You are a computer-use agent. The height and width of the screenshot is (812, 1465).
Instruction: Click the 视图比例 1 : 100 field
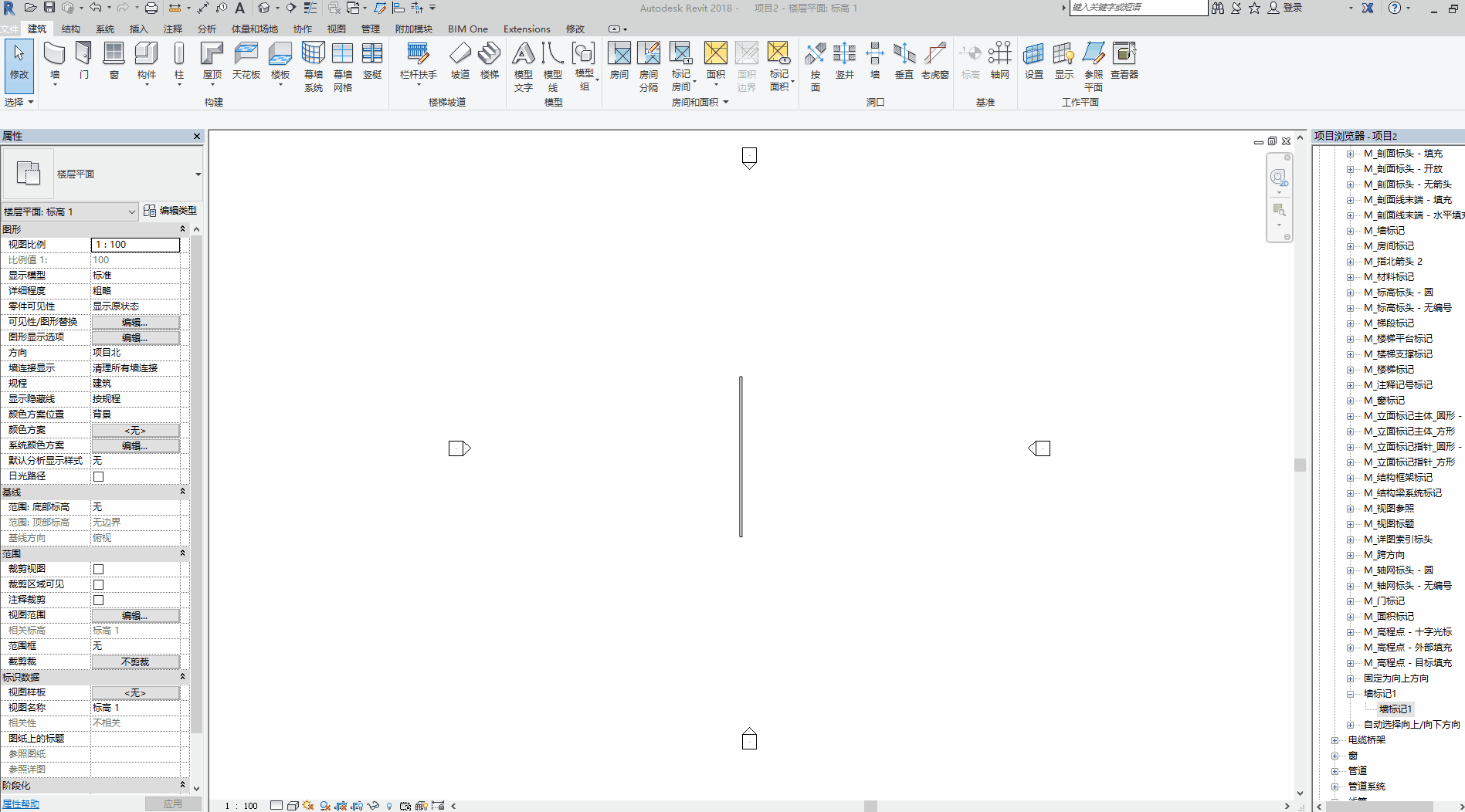pyautogui.click(x=135, y=245)
